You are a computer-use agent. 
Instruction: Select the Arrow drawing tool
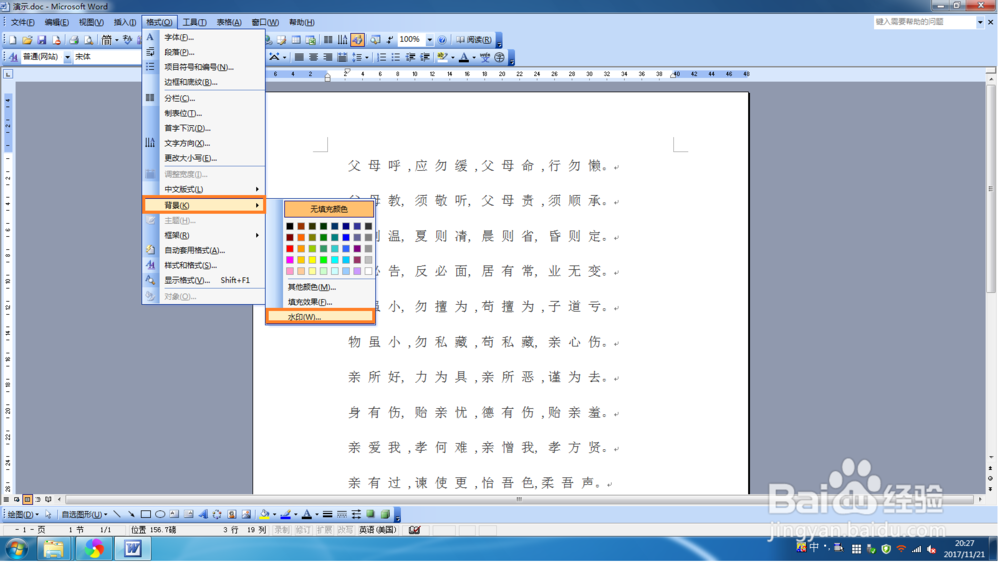tap(131, 515)
